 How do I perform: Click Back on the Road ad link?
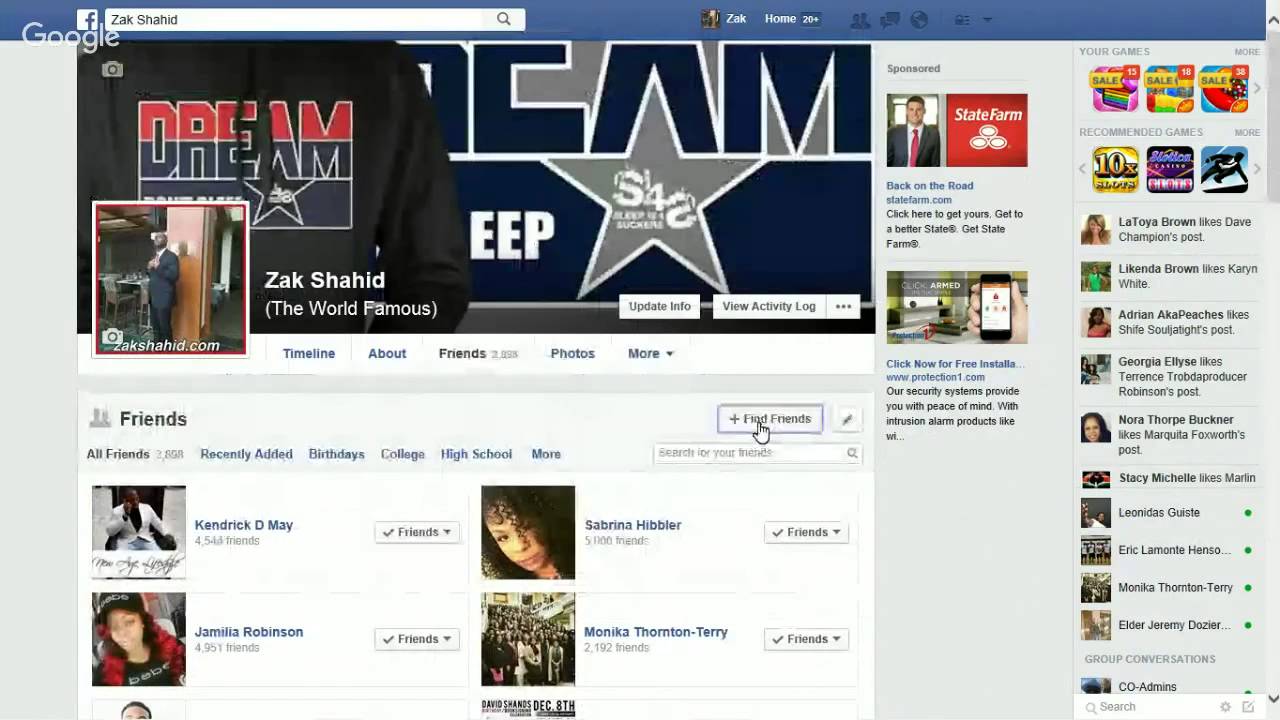click(x=929, y=186)
